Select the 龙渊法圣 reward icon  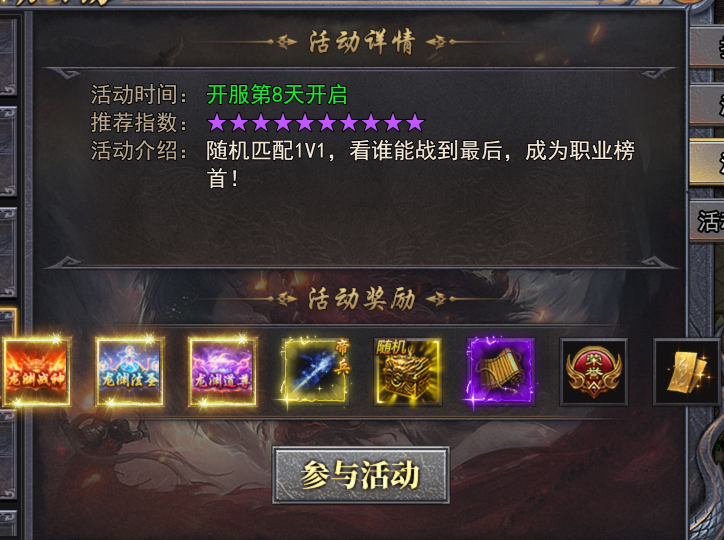130,372
